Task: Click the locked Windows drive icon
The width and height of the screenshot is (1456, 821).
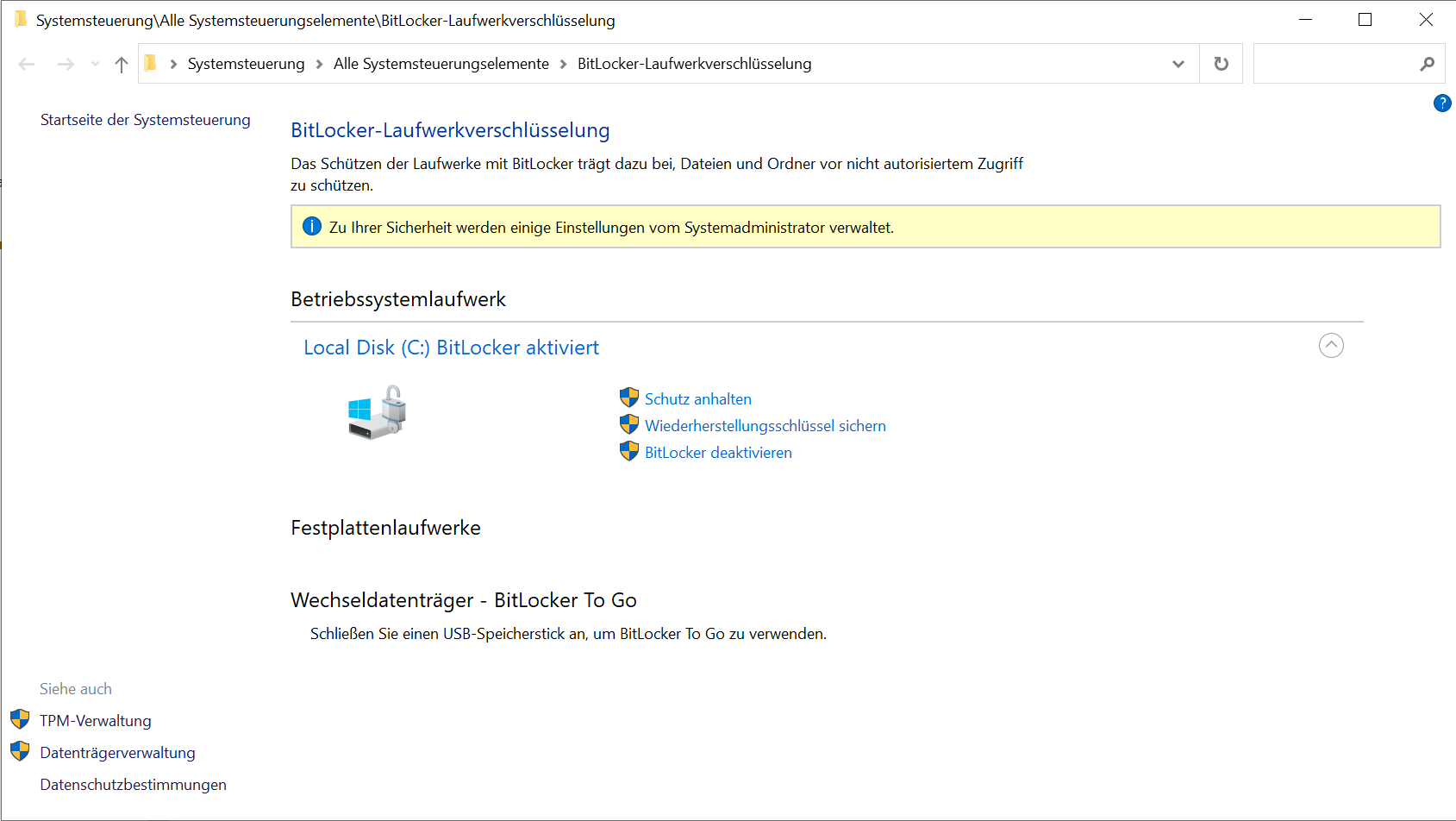Action: [377, 412]
